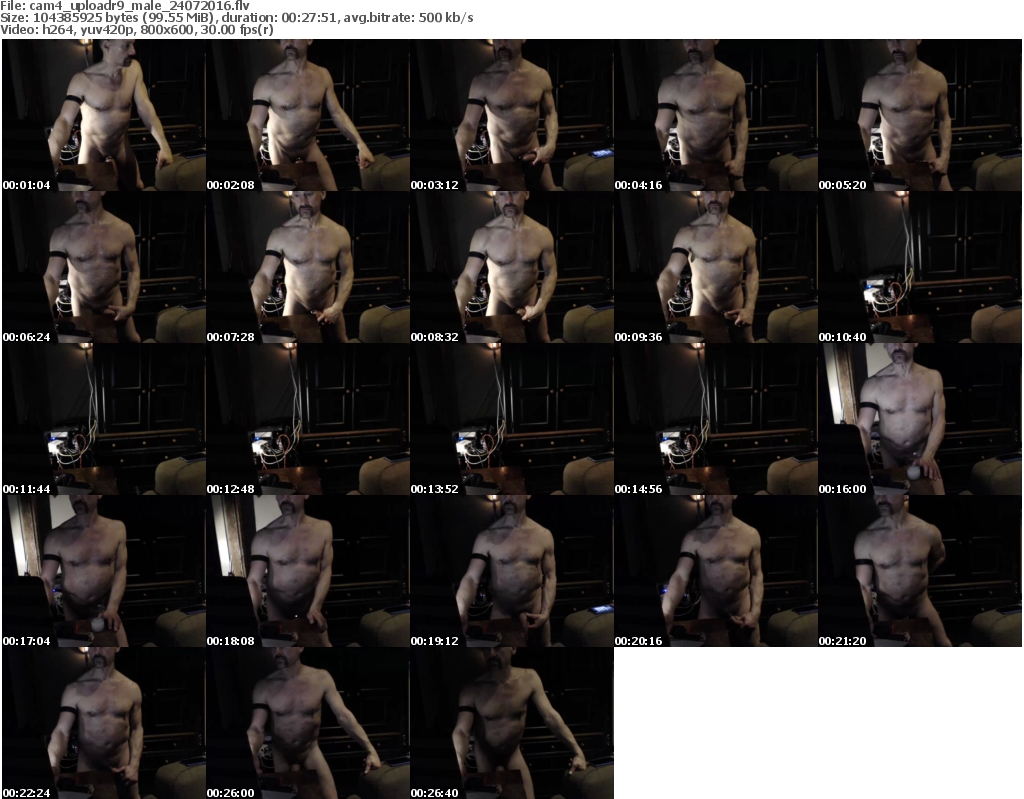The height and width of the screenshot is (799, 1024).
Task: Pick the thumbnail stamped 00:21:20
Action: point(920,571)
